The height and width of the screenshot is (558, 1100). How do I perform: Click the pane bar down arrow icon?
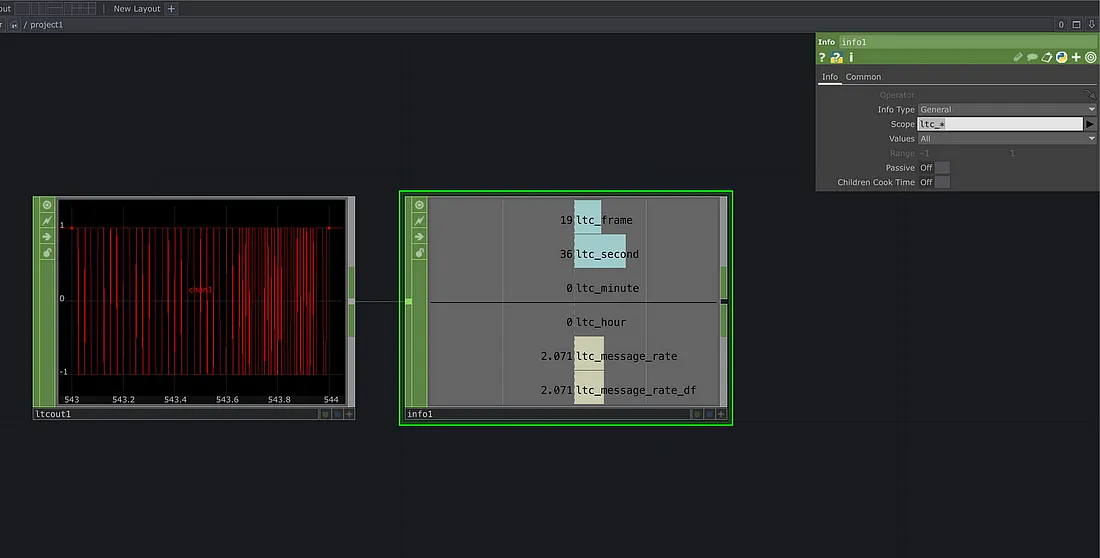click(1092, 25)
